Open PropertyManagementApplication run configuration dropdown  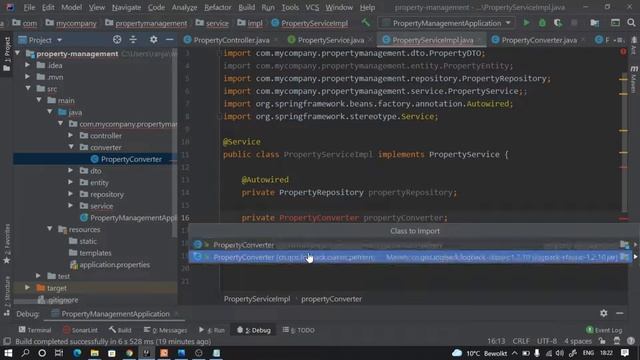(x=446, y=23)
